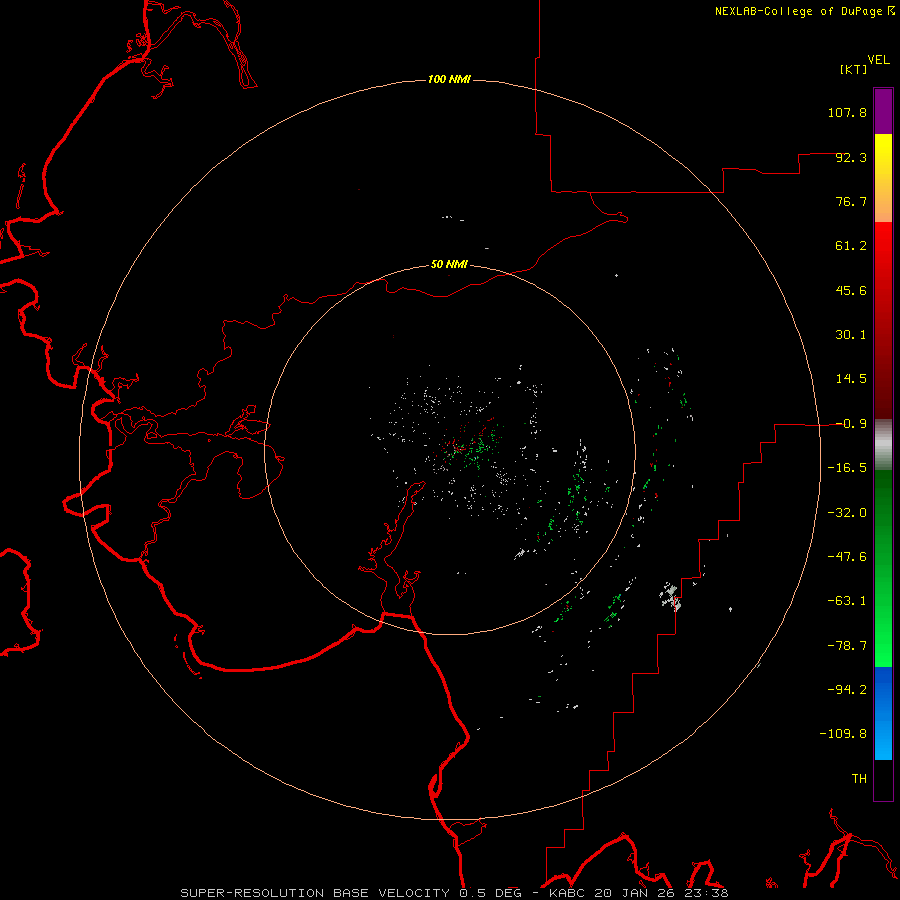Click the -16.5 velocity scale value
The image size is (900, 900).
[847, 468]
